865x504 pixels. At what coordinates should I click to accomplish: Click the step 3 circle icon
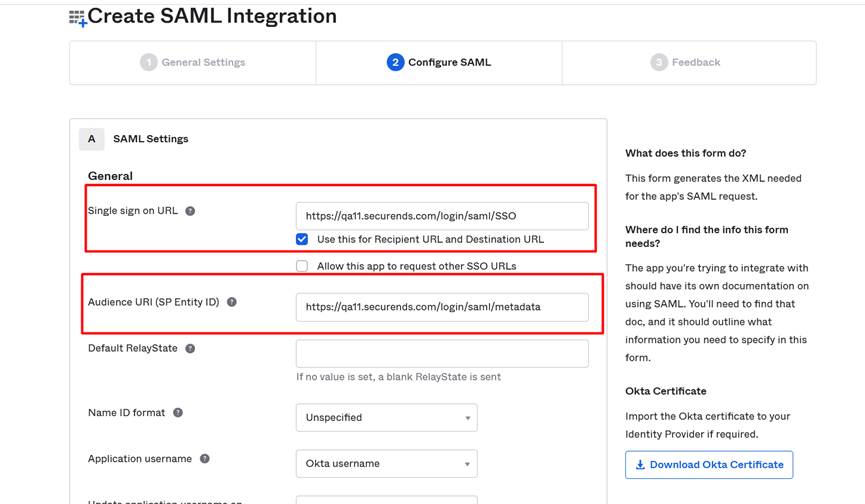pos(659,62)
